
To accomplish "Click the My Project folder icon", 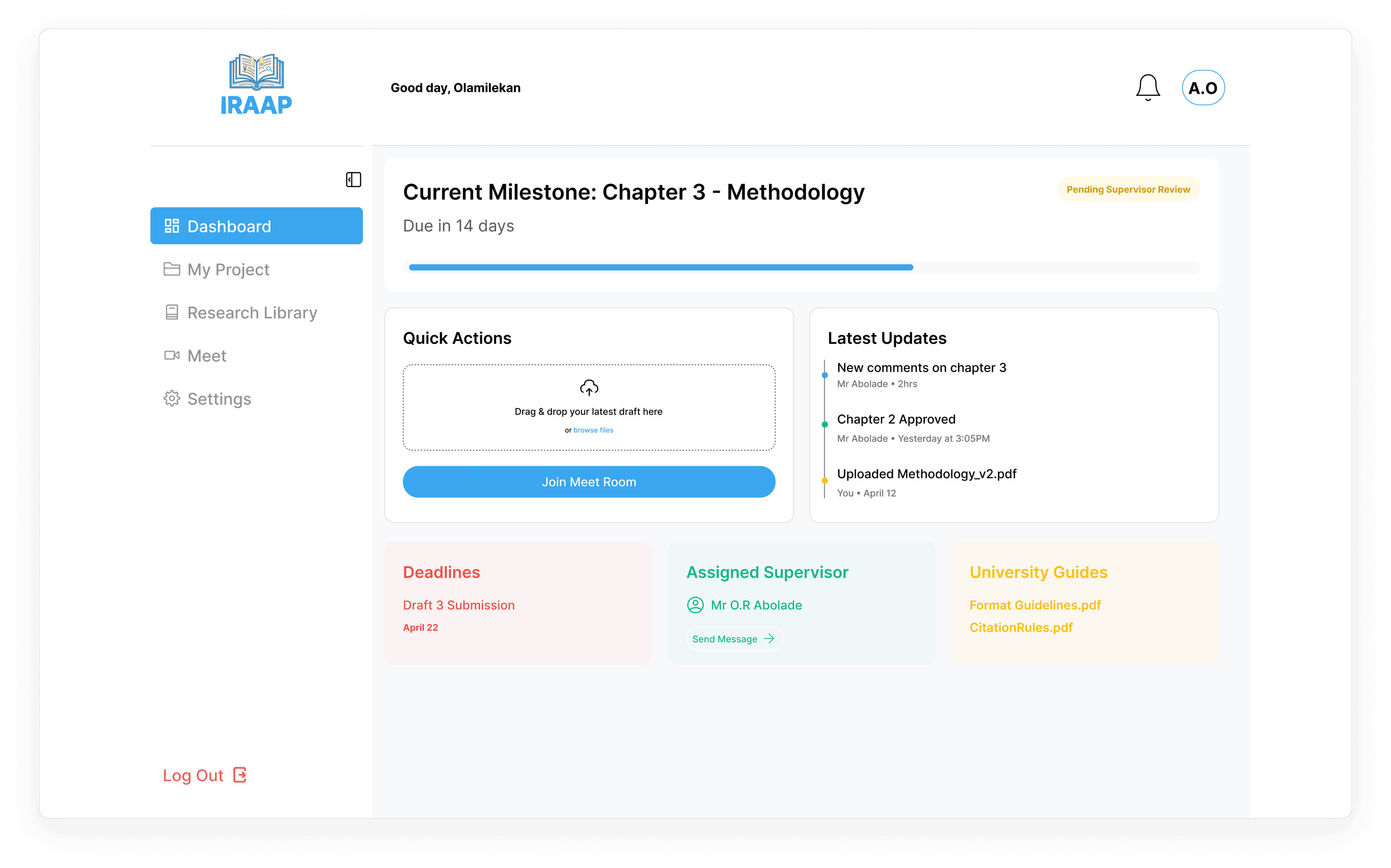I will click(172, 269).
